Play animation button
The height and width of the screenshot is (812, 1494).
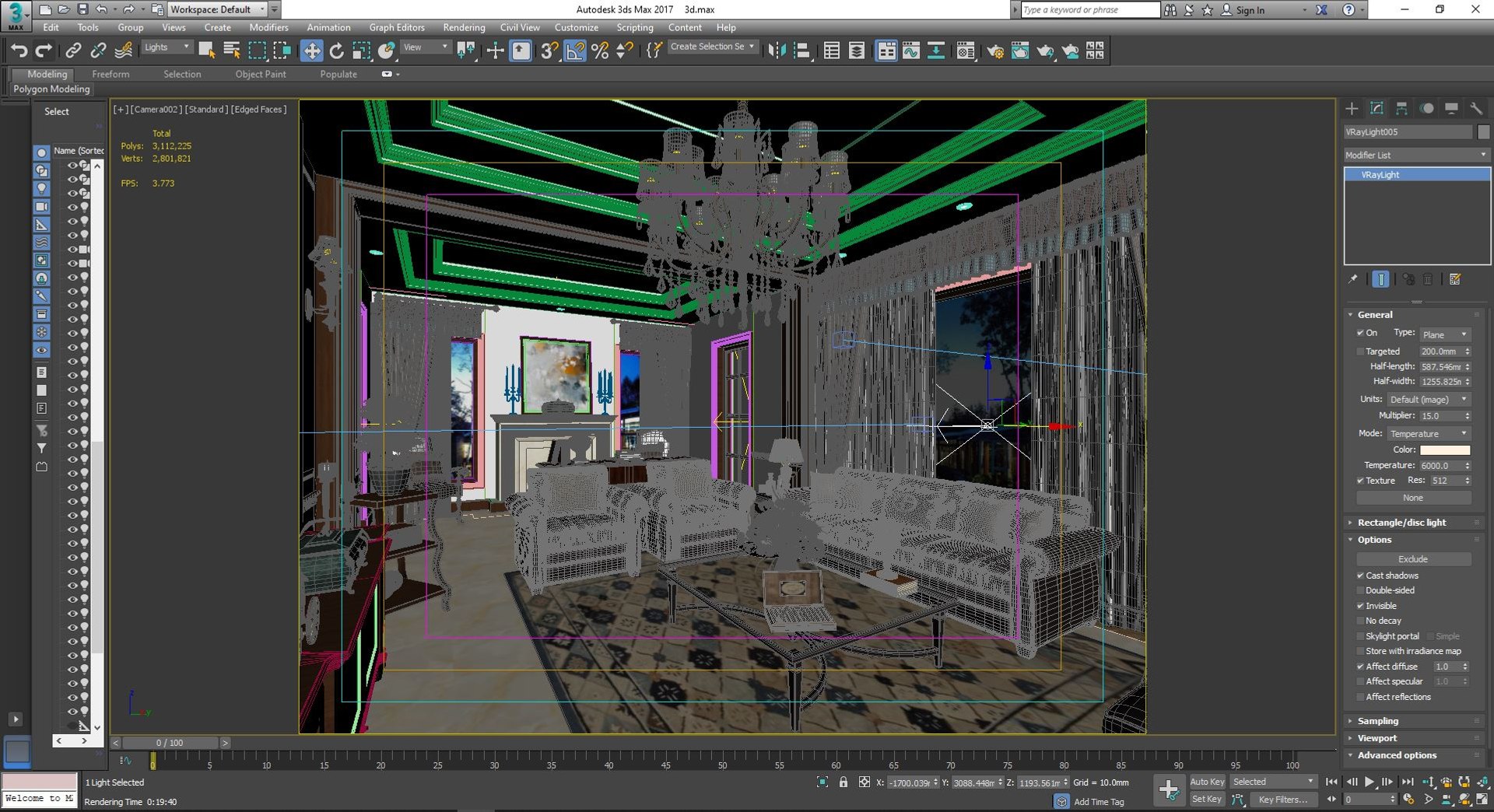click(x=1369, y=782)
